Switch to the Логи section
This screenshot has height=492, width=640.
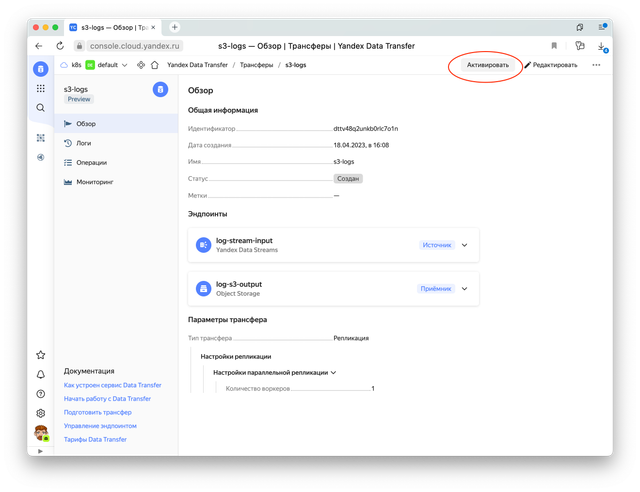pos(84,143)
